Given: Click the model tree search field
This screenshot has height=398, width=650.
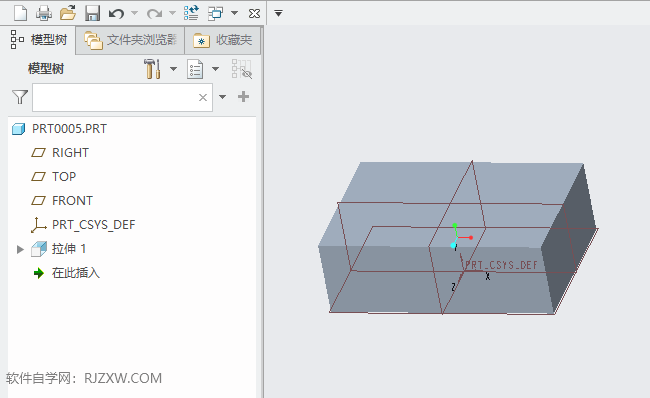Looking at the screenshot, I should click(122, 97).
